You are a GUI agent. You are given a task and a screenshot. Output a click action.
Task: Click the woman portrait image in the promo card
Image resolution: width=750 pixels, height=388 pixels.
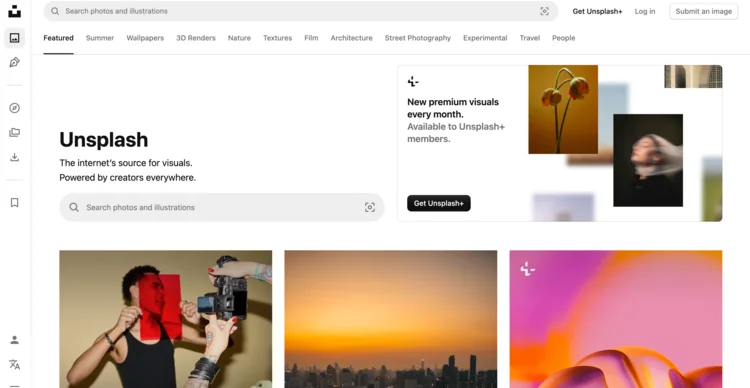(648, 160)
